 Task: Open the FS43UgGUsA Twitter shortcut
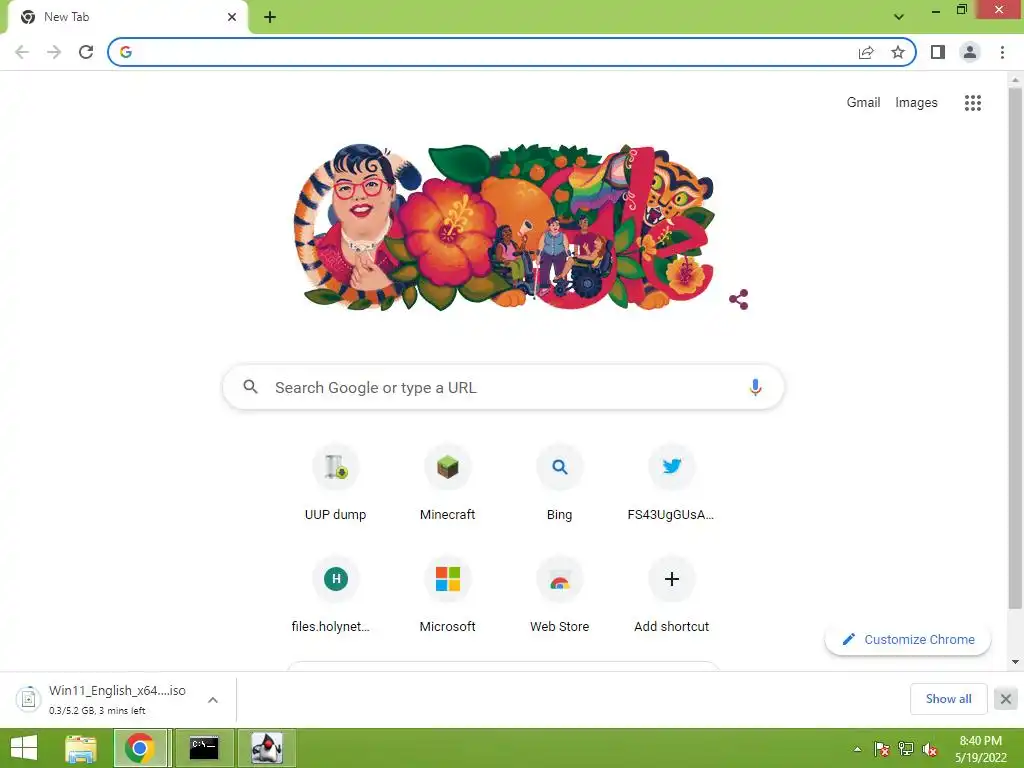(671, 483)
